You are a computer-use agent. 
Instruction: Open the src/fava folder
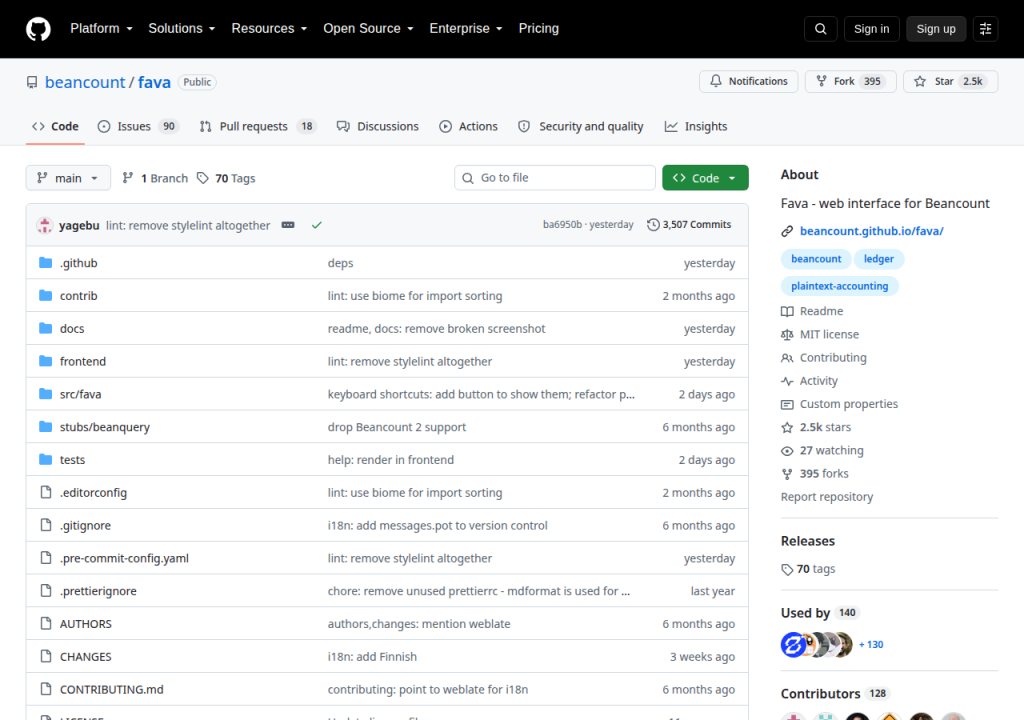80,394
